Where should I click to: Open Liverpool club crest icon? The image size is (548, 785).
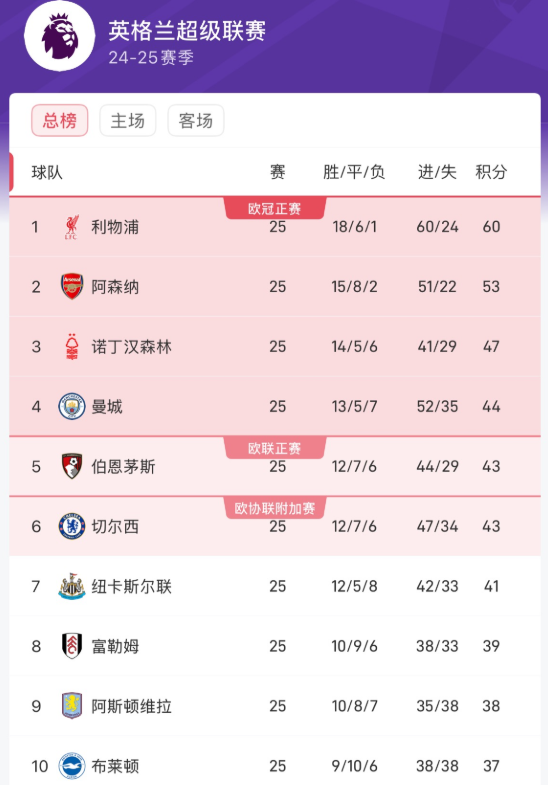(72, 227)
